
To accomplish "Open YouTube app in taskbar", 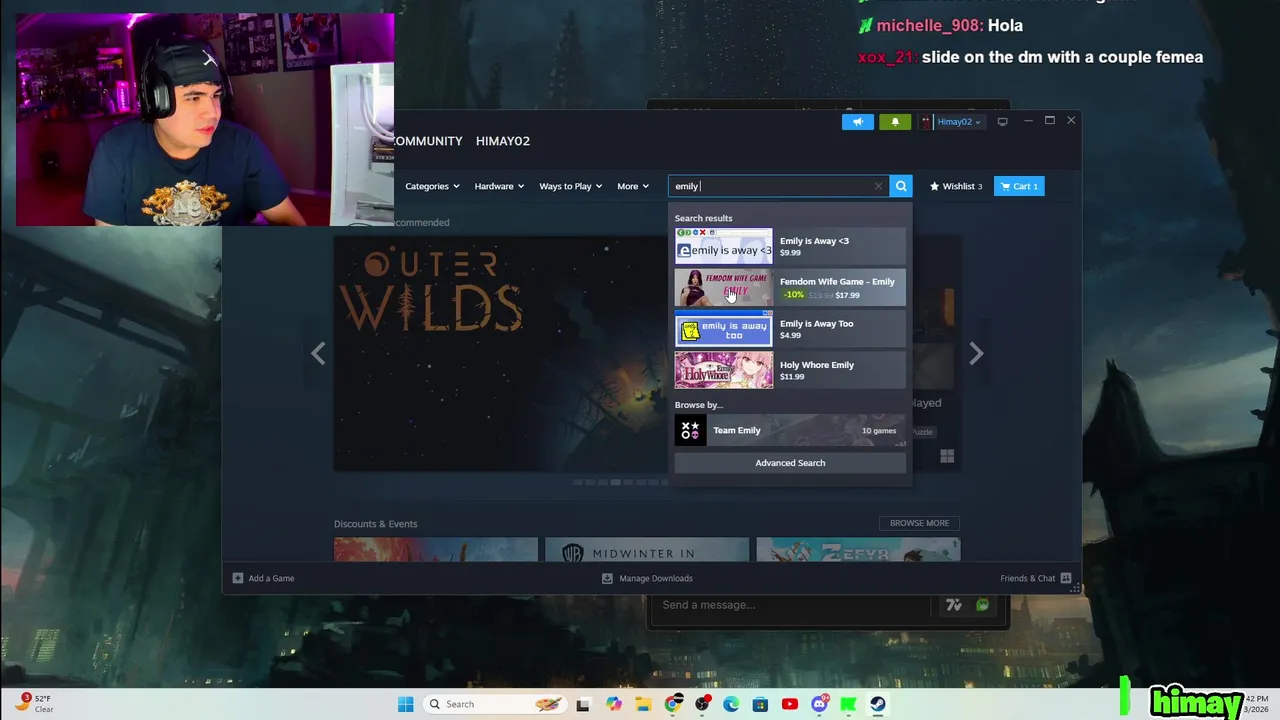I will pos(790,704).
